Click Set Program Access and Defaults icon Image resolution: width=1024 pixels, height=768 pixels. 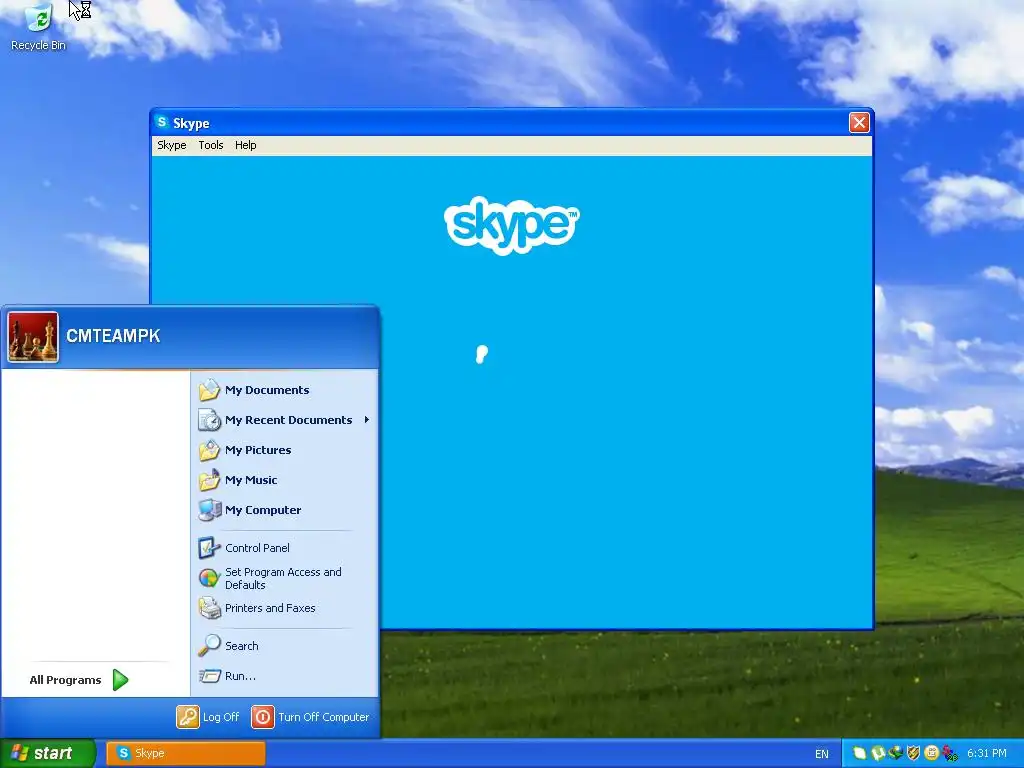pyautogui.click(x=209, y=578)
